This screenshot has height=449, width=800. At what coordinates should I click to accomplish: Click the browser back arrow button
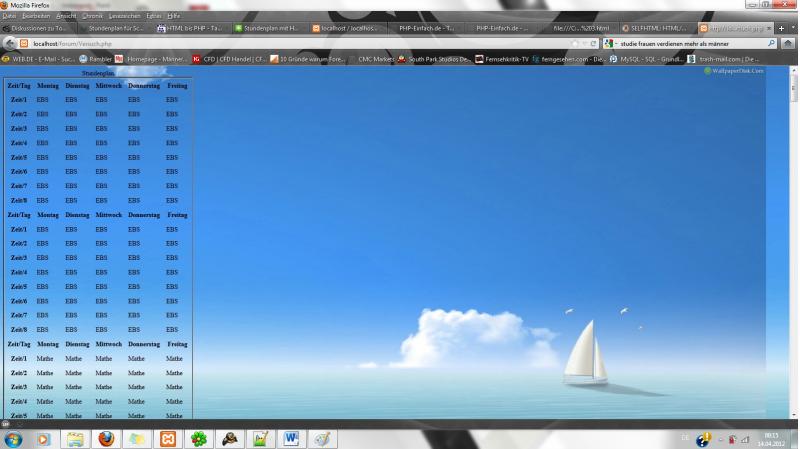[x=8, y=44]
